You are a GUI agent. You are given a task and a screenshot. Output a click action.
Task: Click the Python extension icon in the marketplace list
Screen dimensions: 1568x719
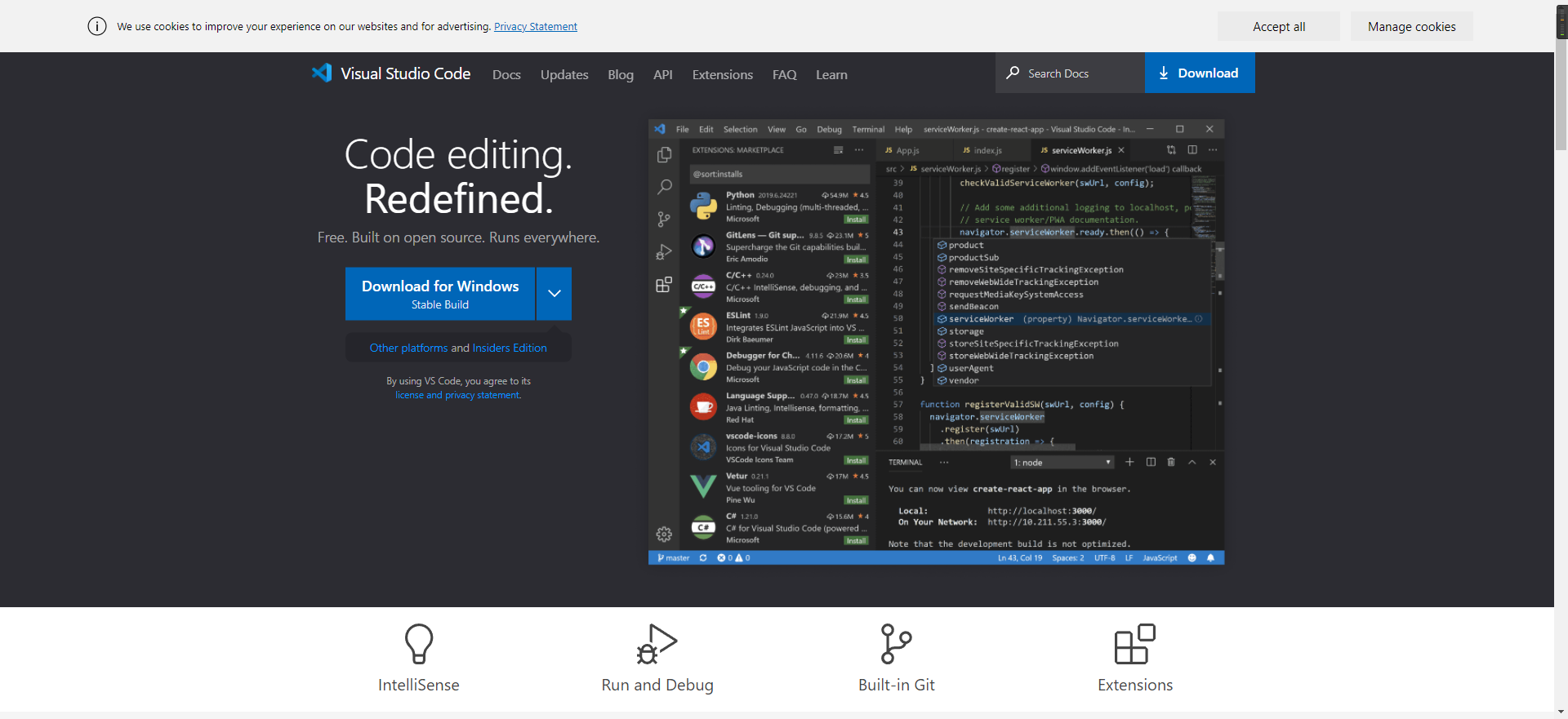703,206
